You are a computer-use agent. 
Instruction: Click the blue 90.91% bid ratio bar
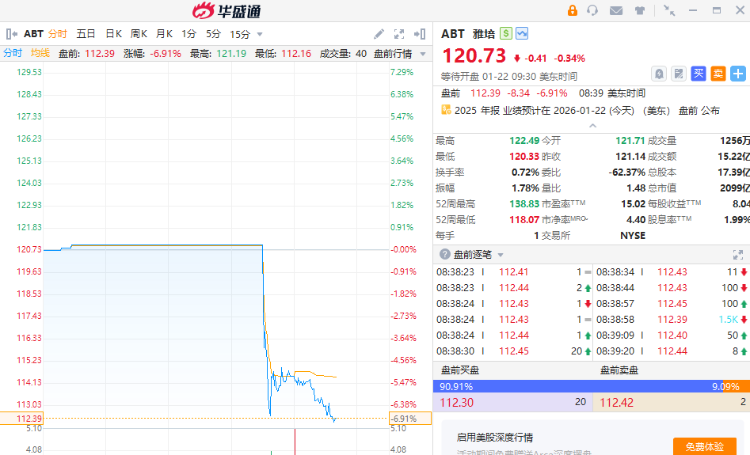coord(578,387)
